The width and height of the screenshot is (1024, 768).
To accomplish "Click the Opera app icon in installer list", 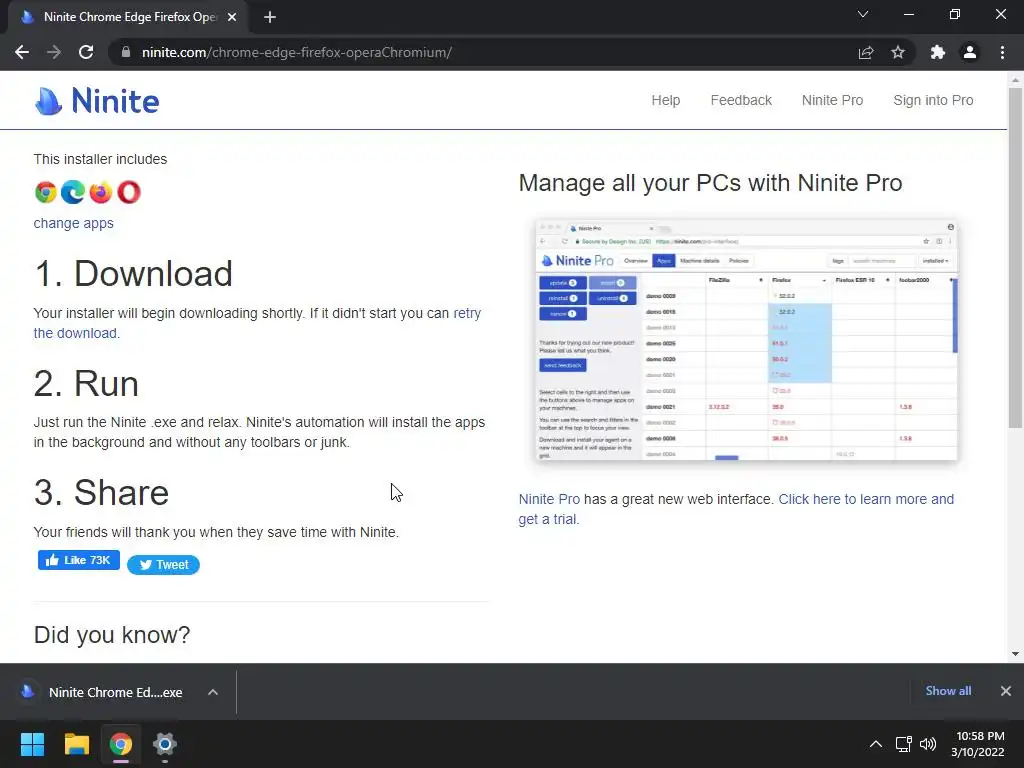I will click(x=129, y=192).
